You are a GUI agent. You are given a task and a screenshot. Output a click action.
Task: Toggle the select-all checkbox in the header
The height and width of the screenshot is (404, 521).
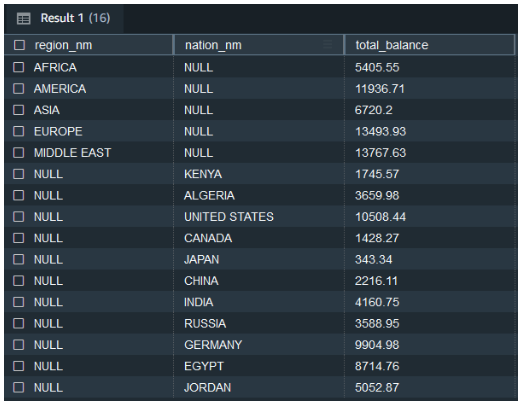(19, 45)
